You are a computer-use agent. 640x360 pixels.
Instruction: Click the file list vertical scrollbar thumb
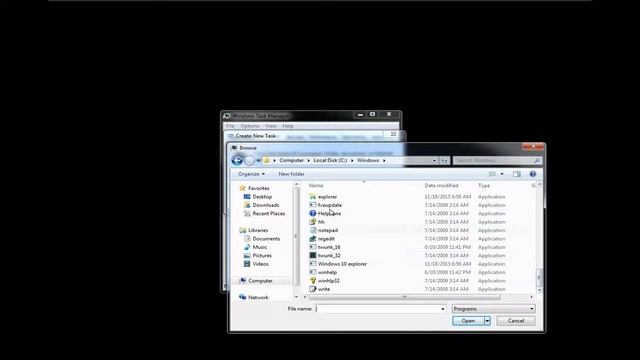(x=539, y=277)
